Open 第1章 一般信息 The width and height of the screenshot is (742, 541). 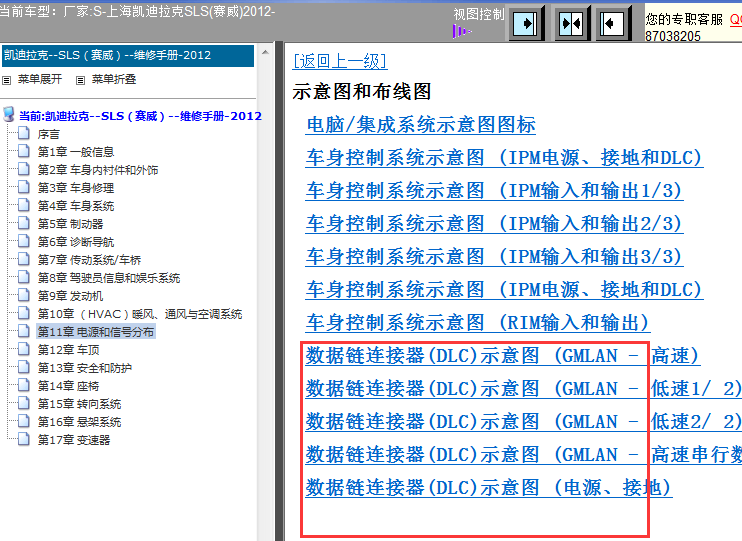(76, 152)
